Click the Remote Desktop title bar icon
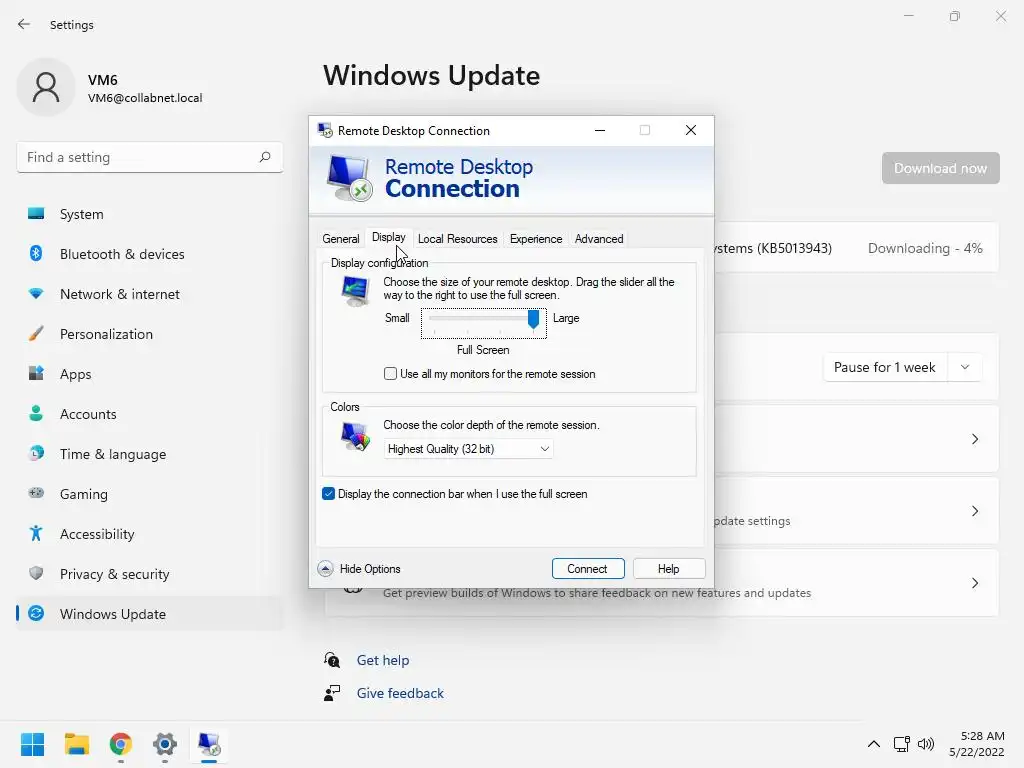This screenshot has height=768, width=1024. 325,130
